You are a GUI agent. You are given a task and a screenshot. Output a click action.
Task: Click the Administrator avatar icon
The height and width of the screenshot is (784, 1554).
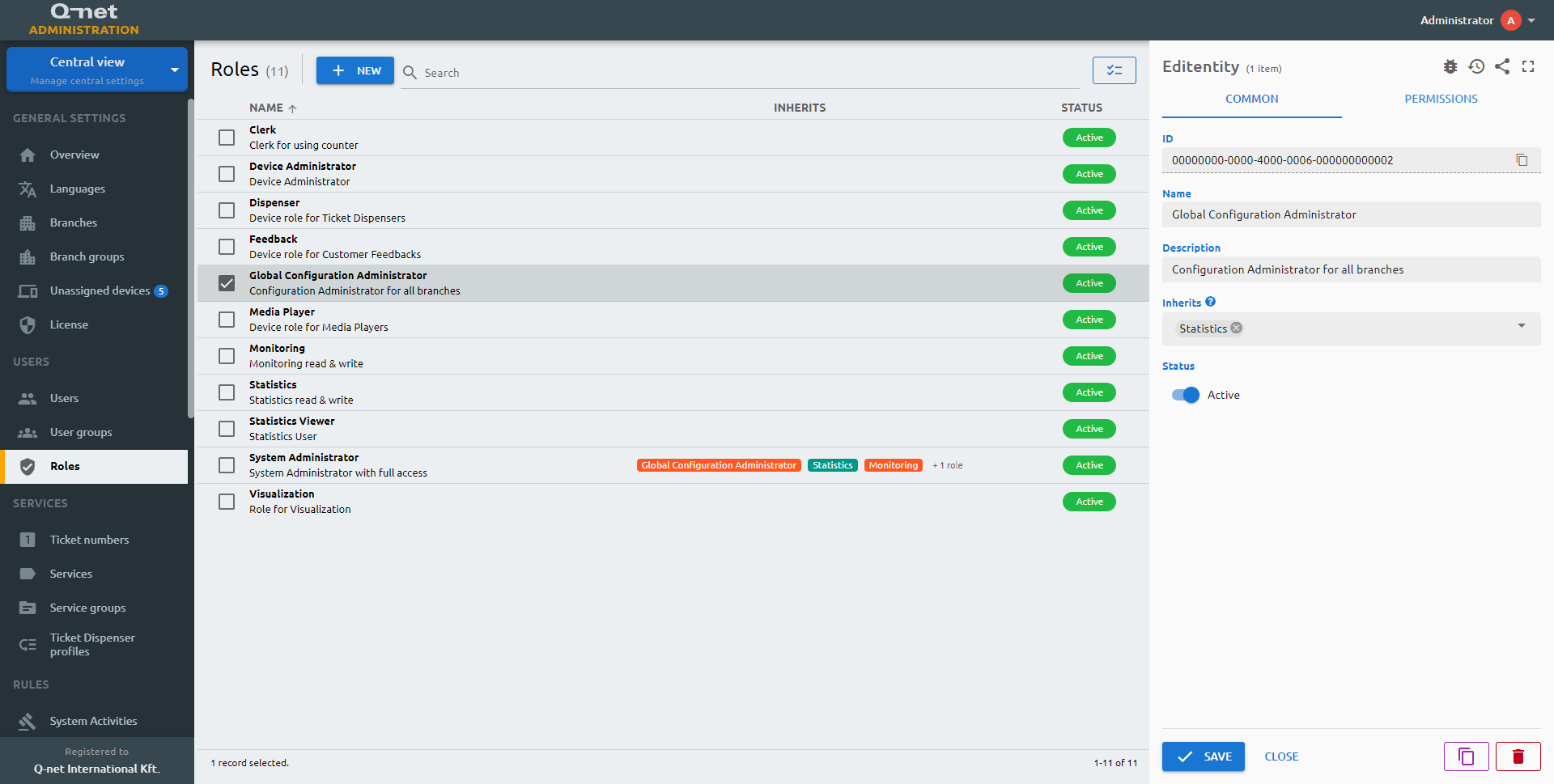(1511, 20)
